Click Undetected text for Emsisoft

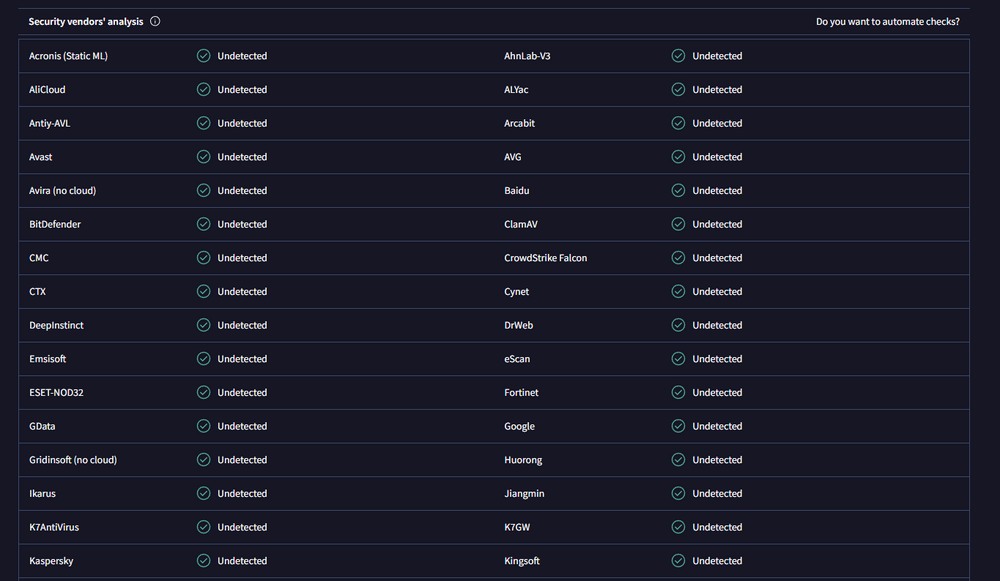click(242, 359)
